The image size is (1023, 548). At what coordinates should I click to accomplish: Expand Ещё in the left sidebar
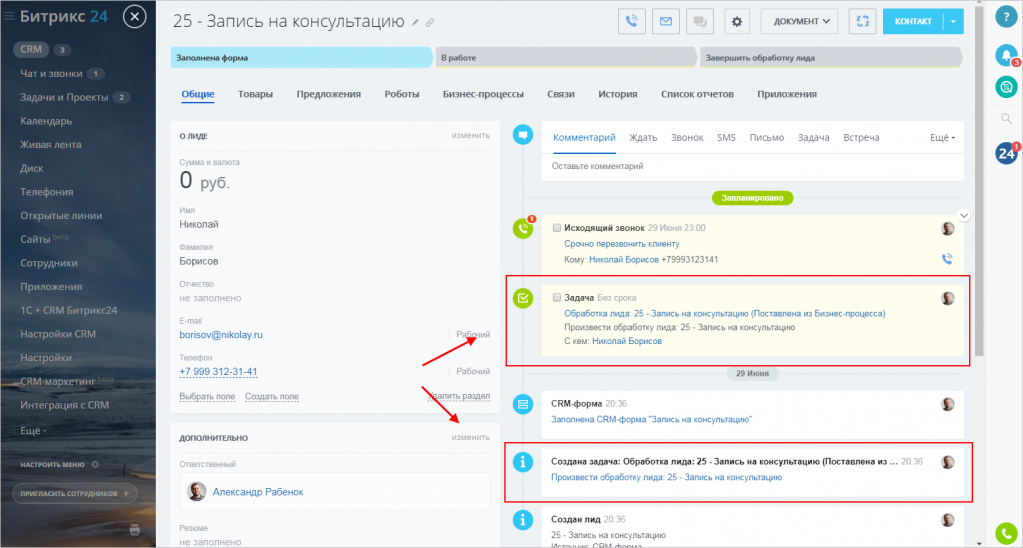click(34, 430)
